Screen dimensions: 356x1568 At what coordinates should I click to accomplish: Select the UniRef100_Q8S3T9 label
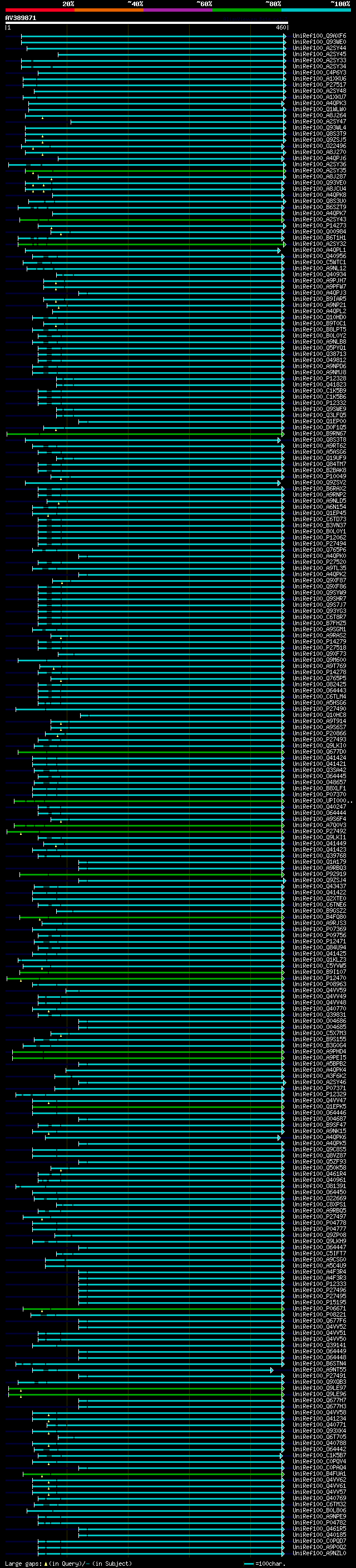(x=319, y=134)
